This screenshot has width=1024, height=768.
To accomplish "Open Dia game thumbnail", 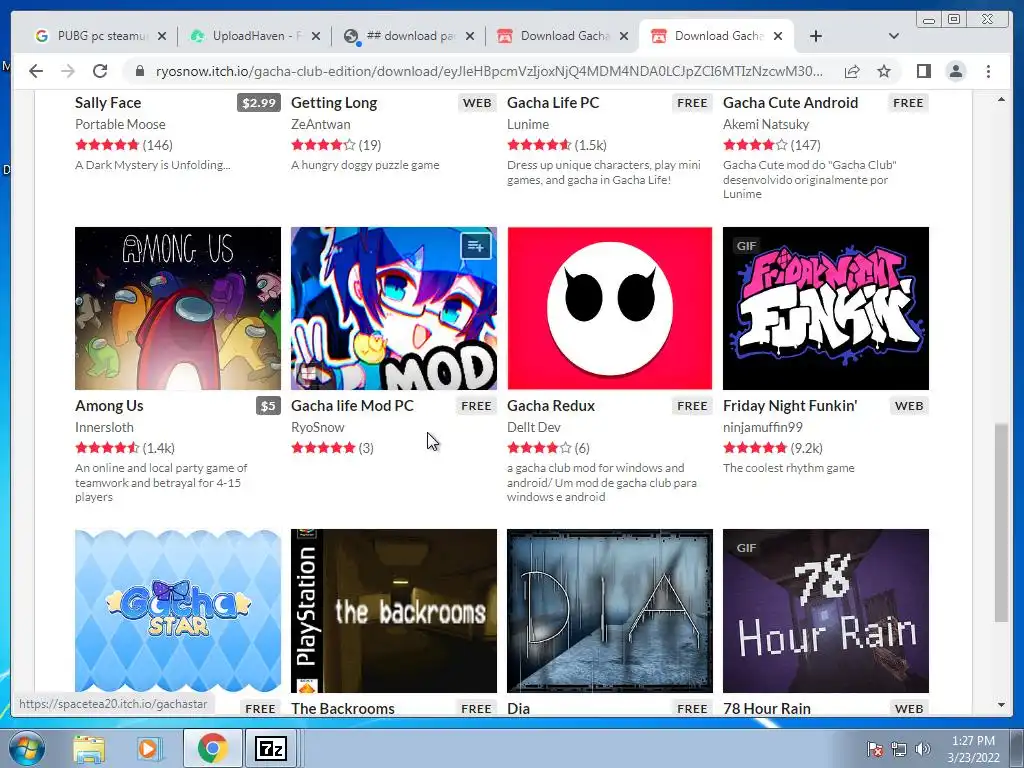I will click(x=609, y=611).
